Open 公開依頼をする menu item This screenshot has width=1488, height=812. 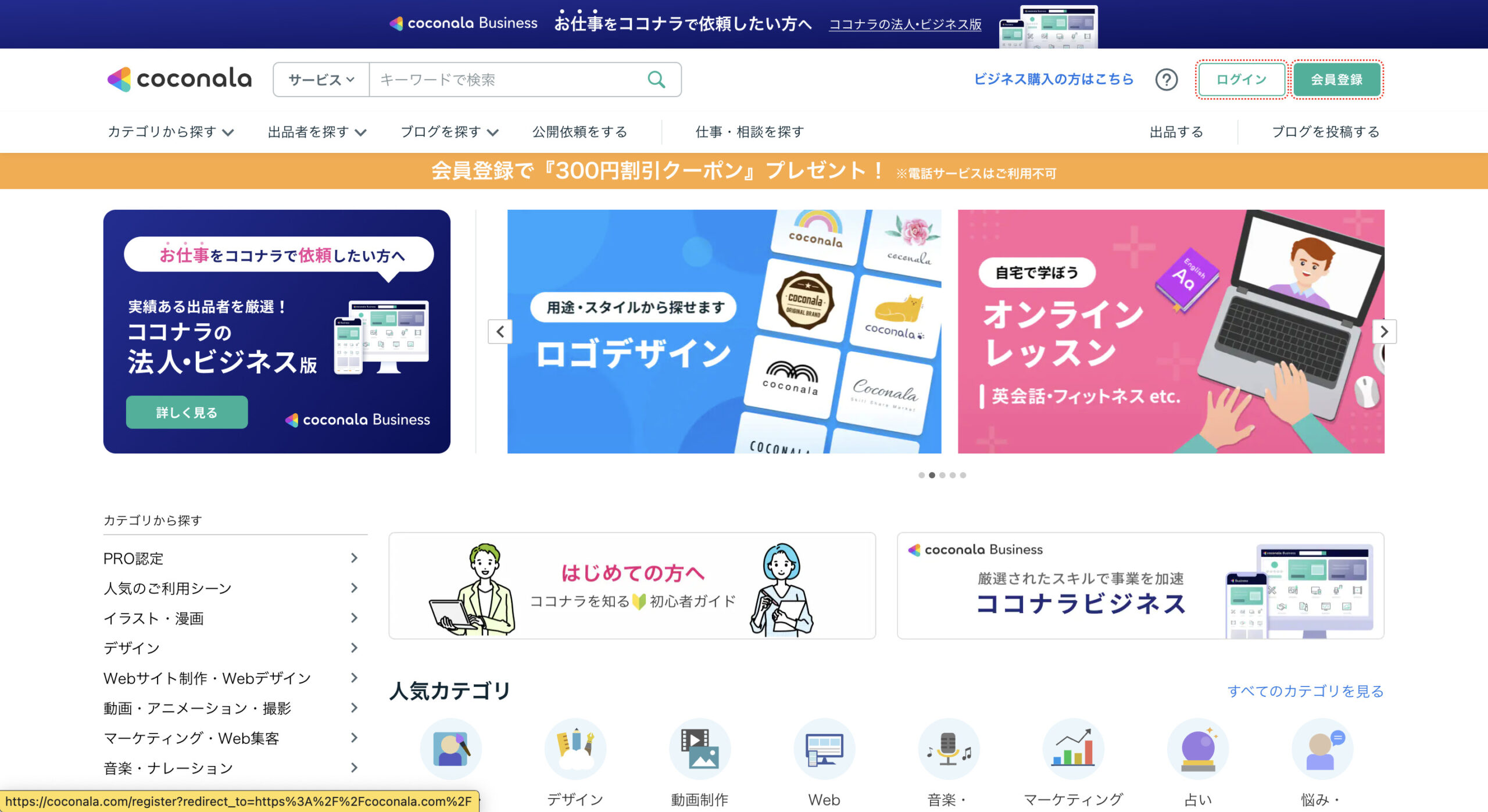point(580,132)
